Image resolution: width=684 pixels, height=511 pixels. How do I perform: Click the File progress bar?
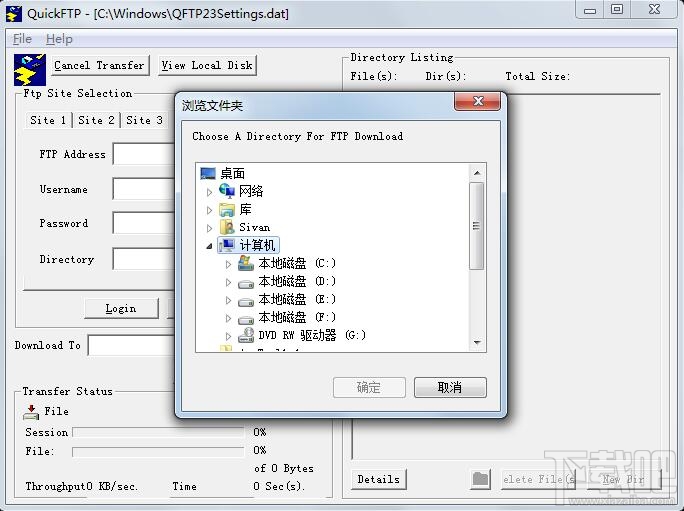pyautogui.click(x=158, y=451)
